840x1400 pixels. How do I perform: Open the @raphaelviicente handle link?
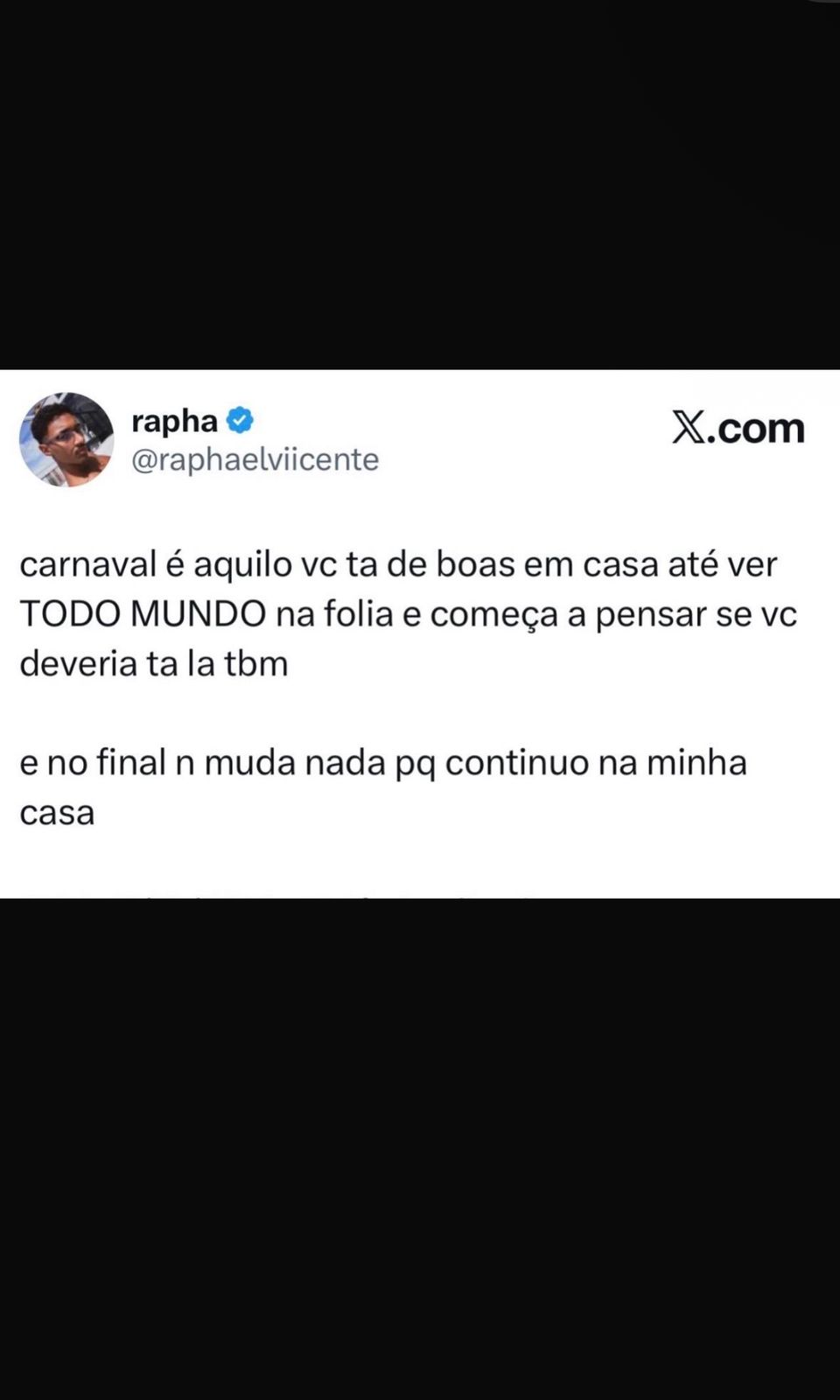click(255, 459)
